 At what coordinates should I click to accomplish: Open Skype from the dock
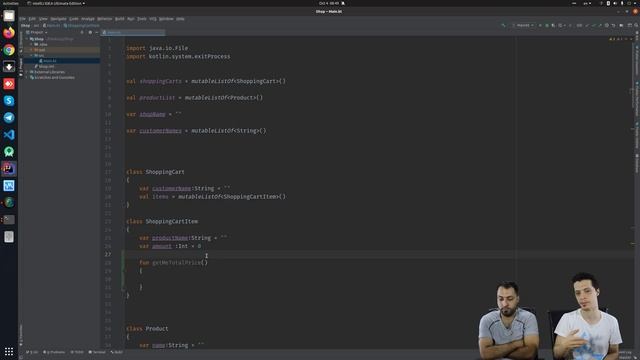tap(9, 101)
